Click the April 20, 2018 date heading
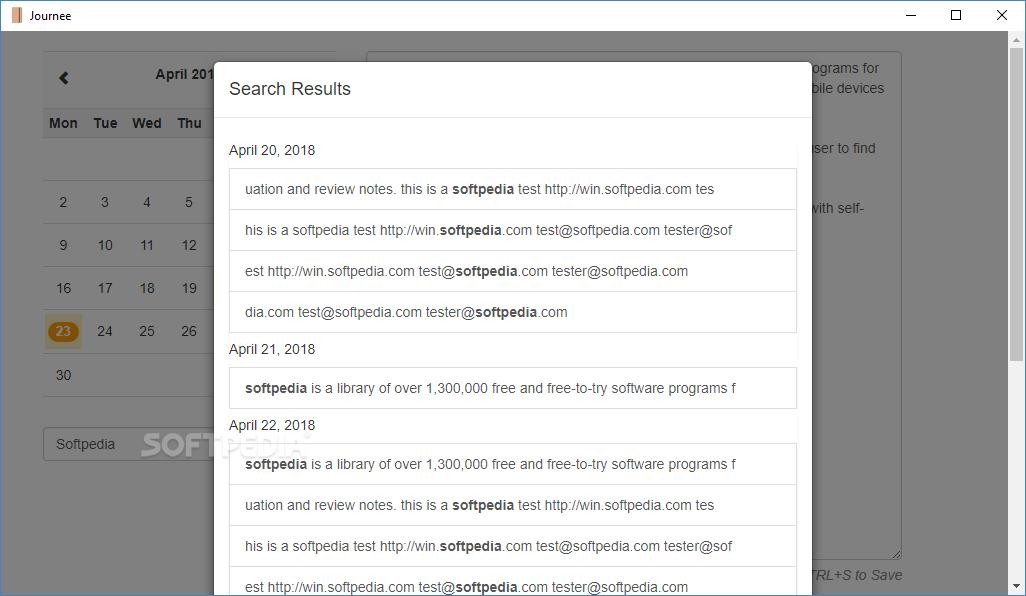1026x596 pixels. [272, 150]
